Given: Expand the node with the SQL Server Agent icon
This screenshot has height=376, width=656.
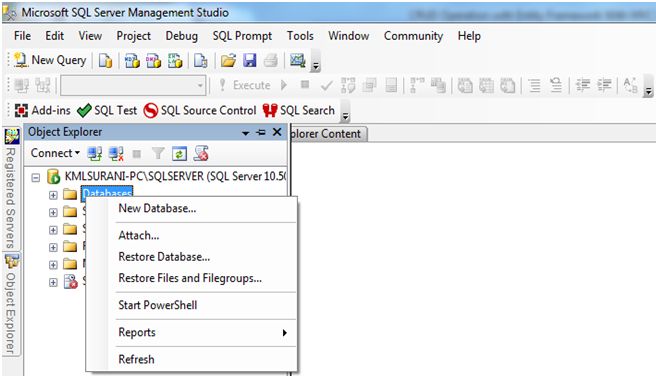Looking at the screenshot, I should [x=53, y=282].
